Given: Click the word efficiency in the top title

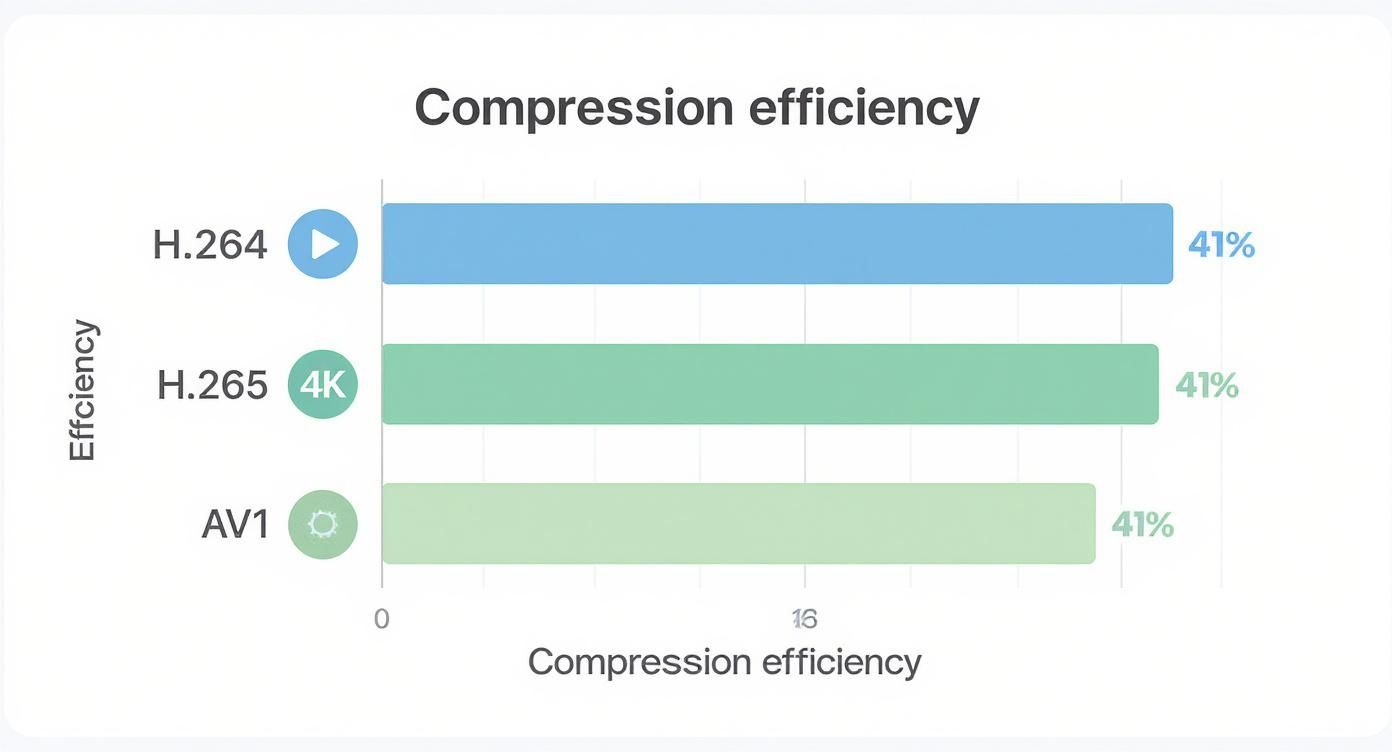Looking at the screenshot, I should pyautogui.click(x=863, y=107).
